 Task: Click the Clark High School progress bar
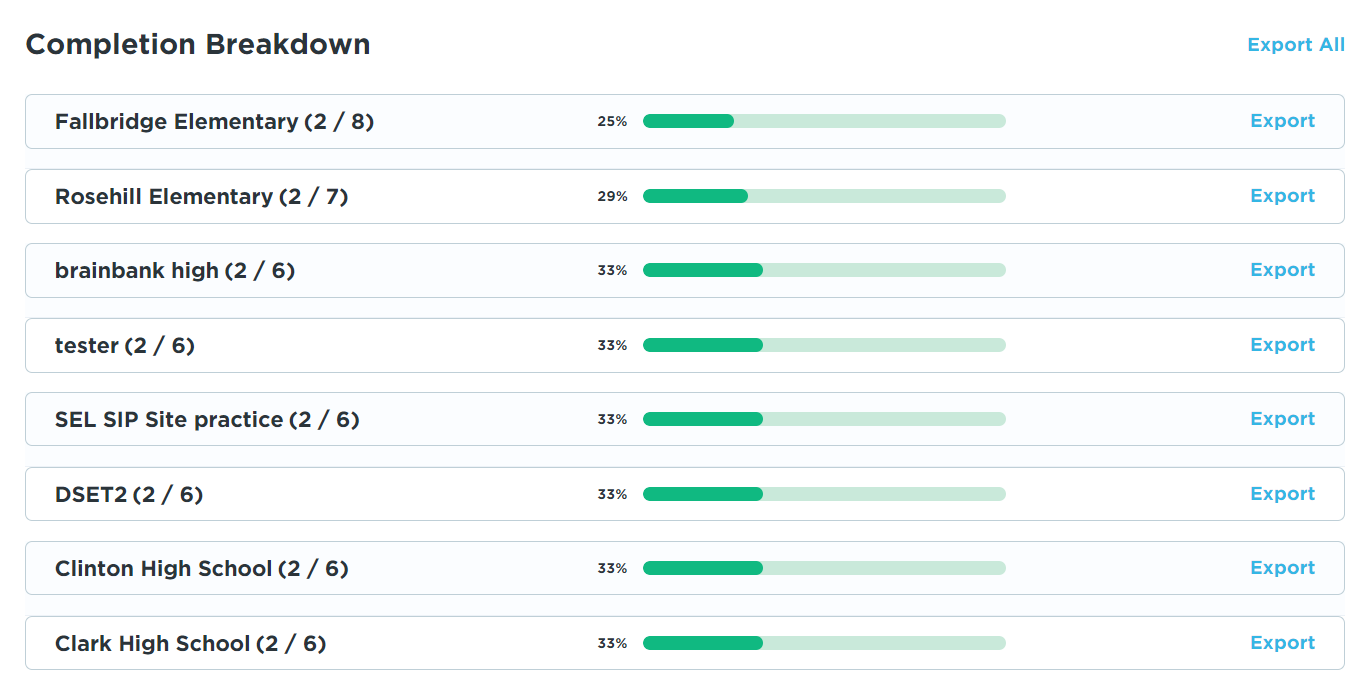tap(824, 643)
